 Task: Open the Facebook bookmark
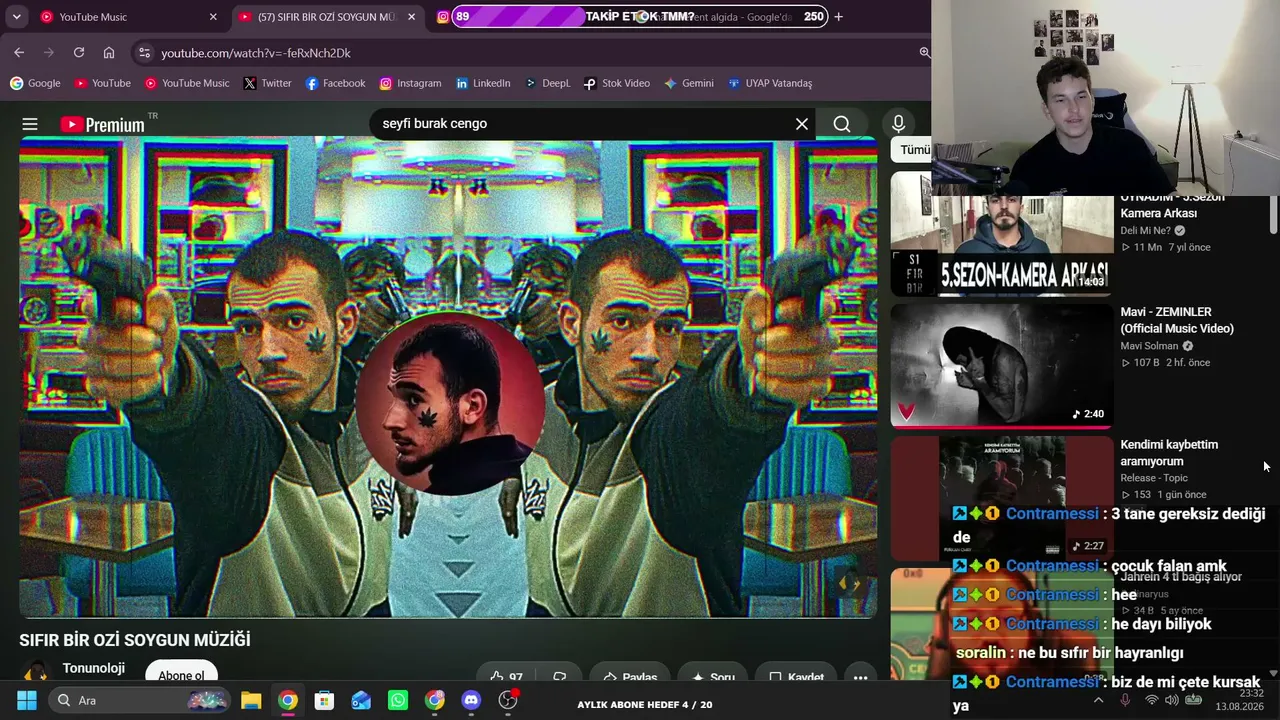click(x=336, y=83)
